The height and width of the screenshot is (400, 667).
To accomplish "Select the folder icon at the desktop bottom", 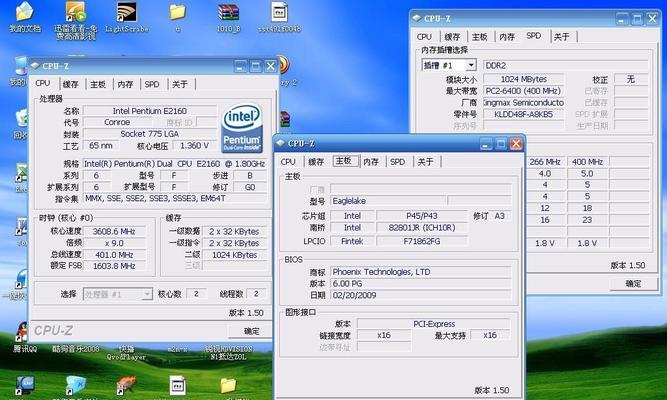I will click(x=228, y=386).
